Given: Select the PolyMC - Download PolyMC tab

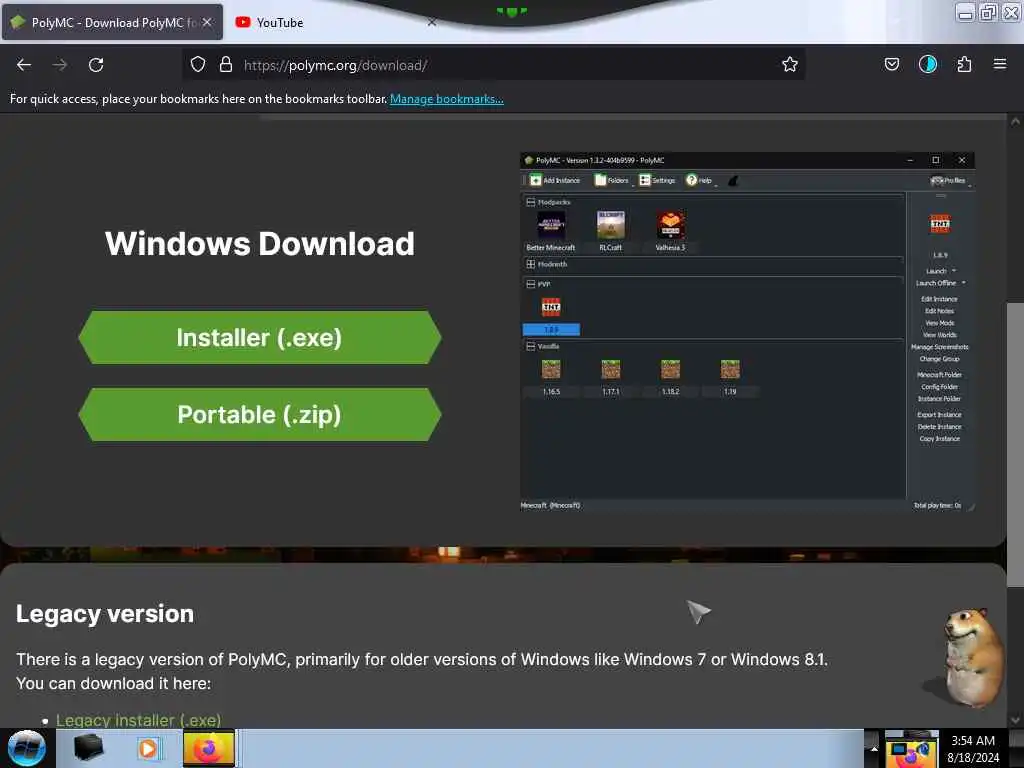Looking at the screenshot, I should 112,22.
